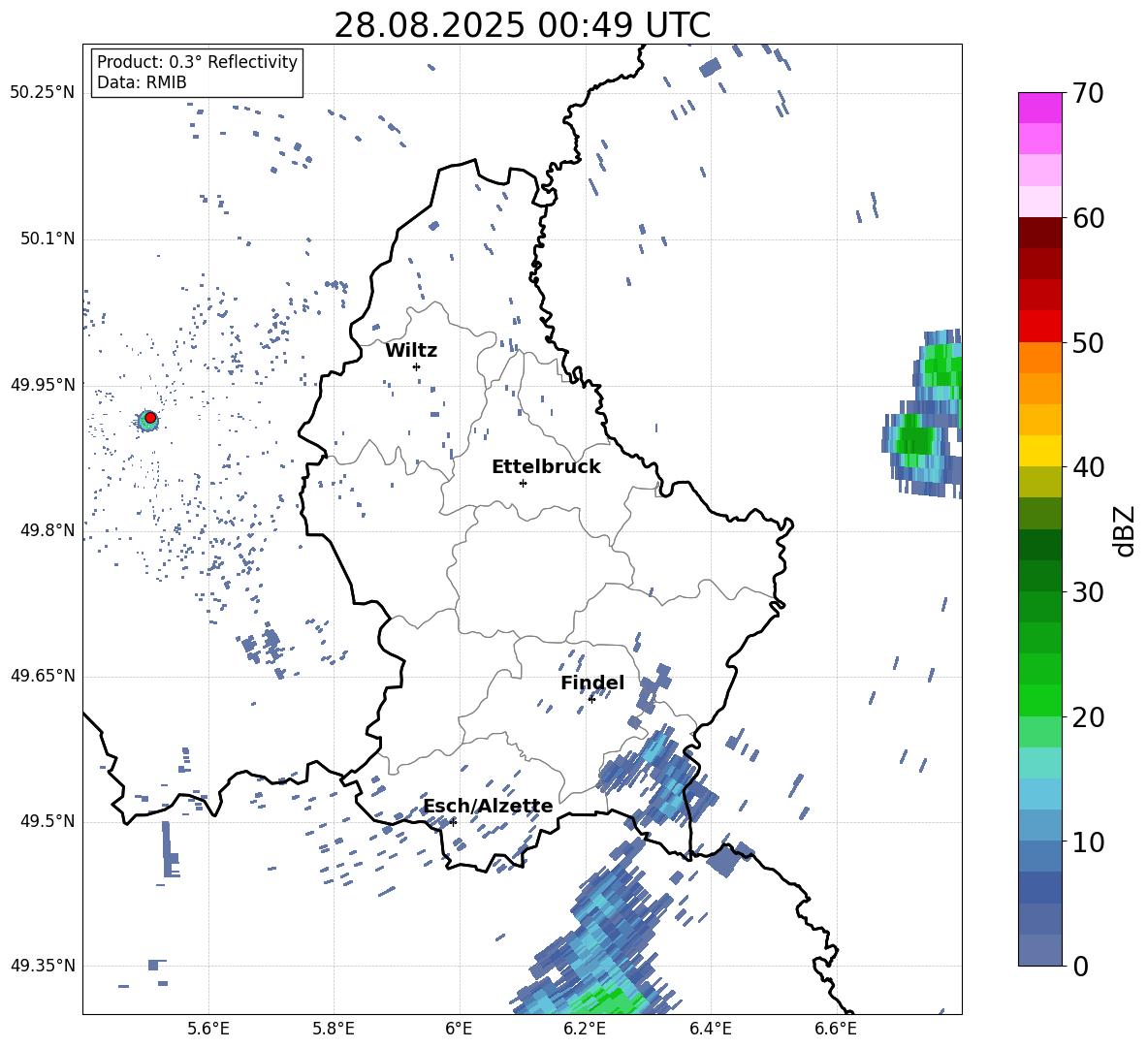
Task: Click the Ettelbruck location cross marker
Action: coord(523,483)
